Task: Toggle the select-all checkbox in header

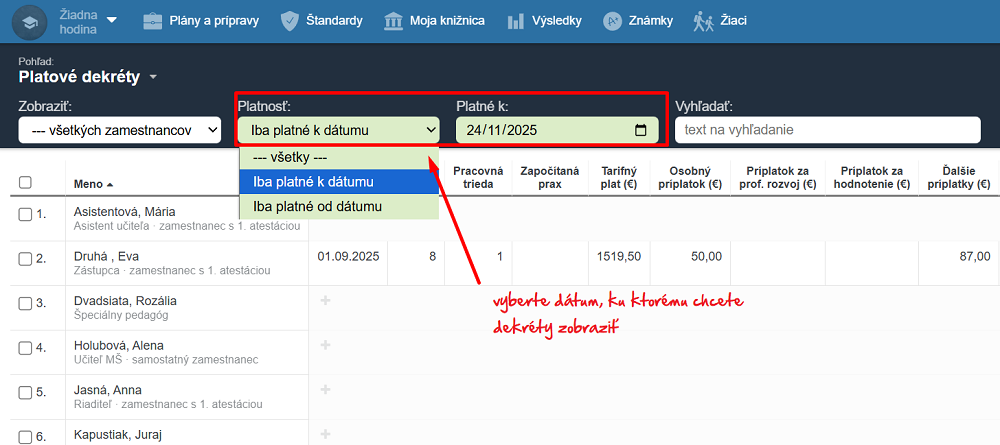Action: pyautogui.click(x=26, y=183)
